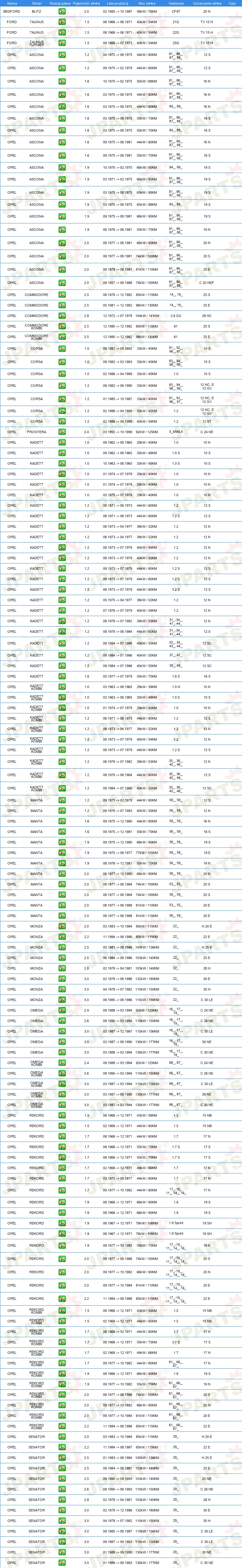Click the fuel icon in the COMMODORE 28 HC row
Viewport: 242px width, 1568px height.
[62, 316]
